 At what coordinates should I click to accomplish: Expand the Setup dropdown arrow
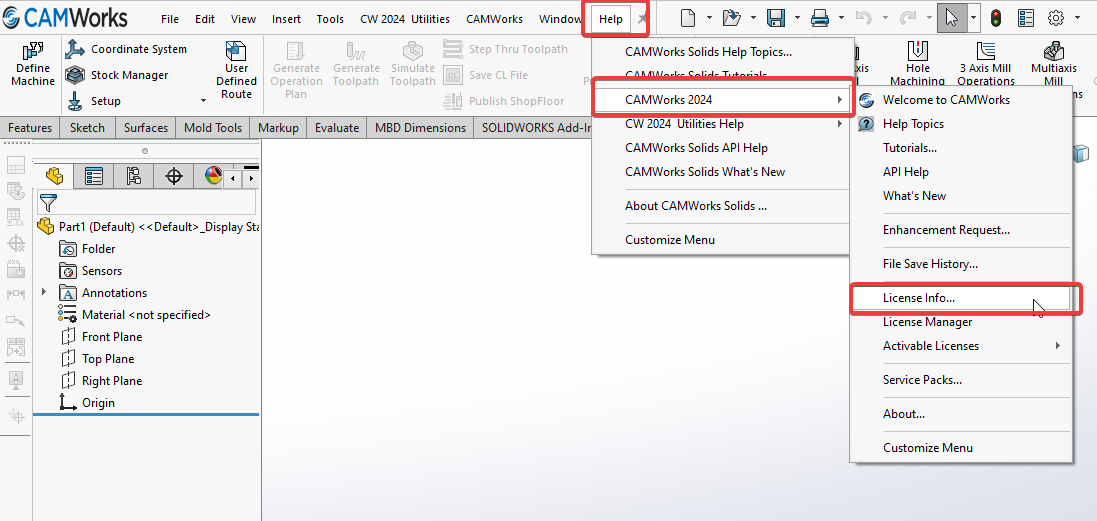pos(204,101)
